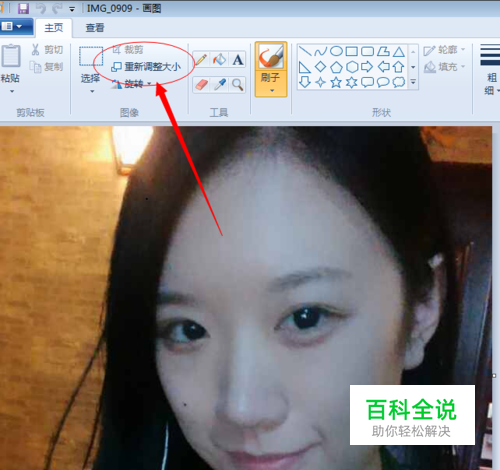The width and height of the screenshot is (500, 470).
Task: Choose the left arrow shape
Action: [383, 67]
